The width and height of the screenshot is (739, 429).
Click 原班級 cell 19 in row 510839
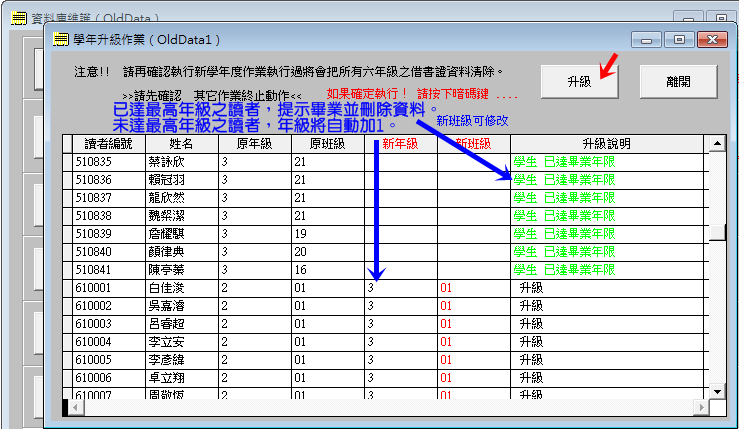[x=328, y=234]
